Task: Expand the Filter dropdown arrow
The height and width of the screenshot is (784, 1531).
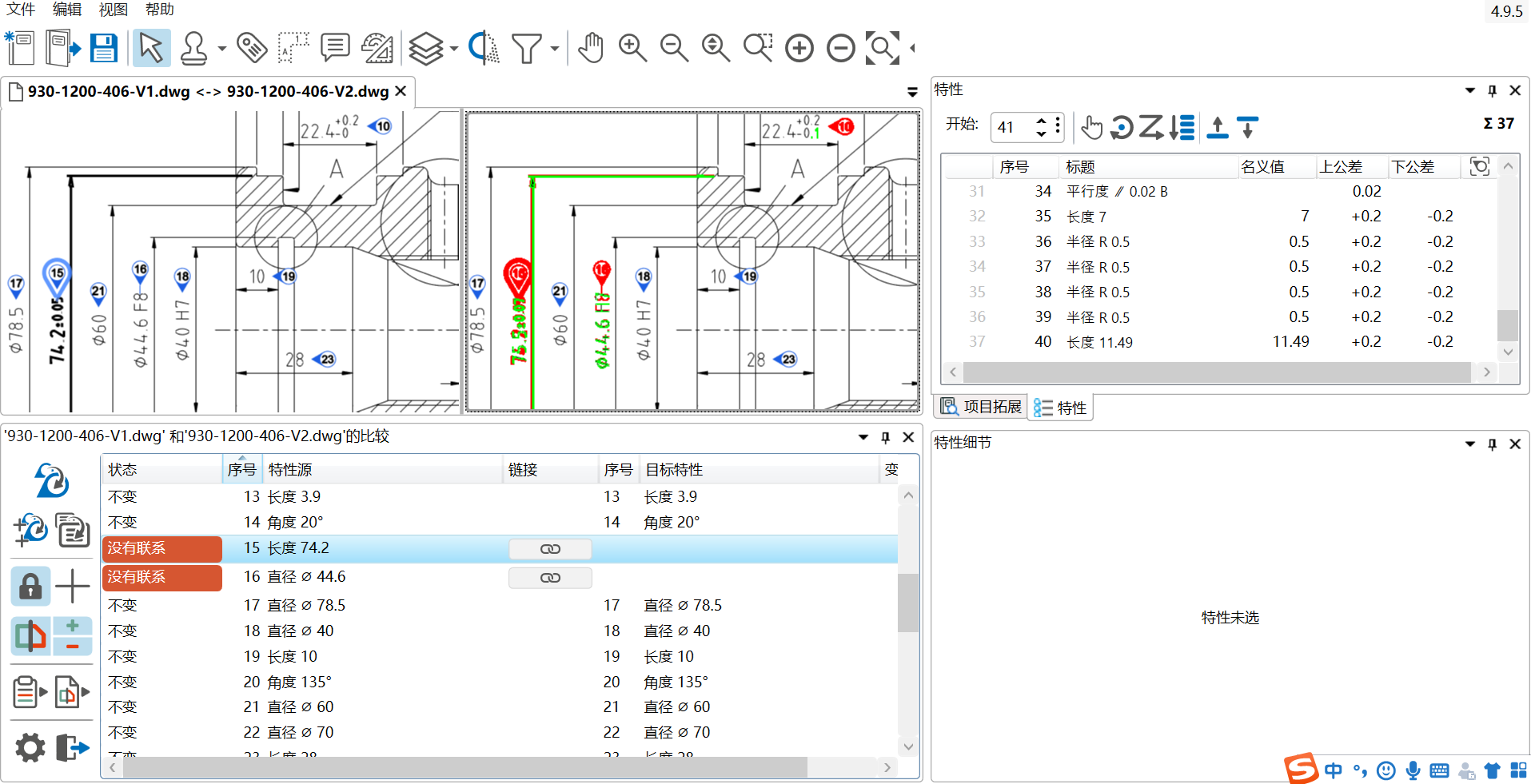Action: pyautogui.click(x=555, y=49)
